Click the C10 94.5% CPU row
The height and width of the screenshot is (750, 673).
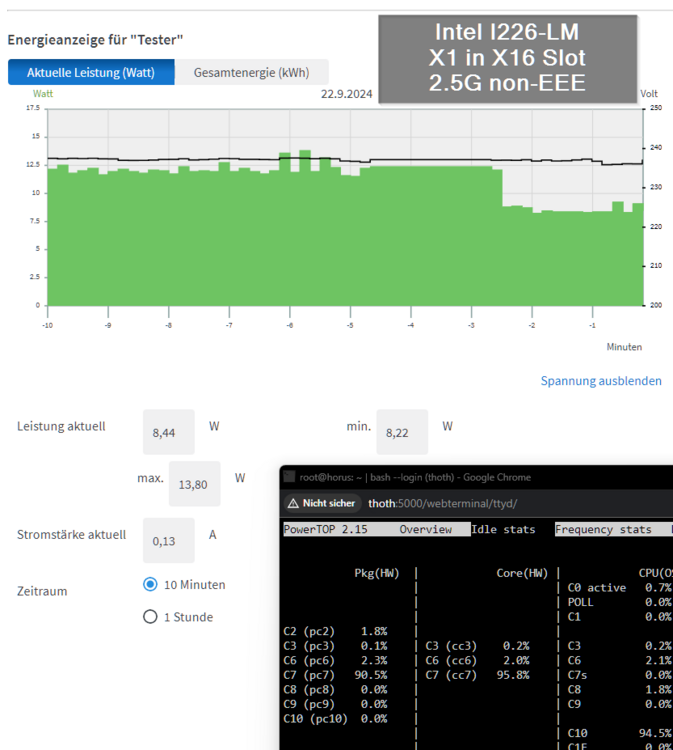coord(619,733)
